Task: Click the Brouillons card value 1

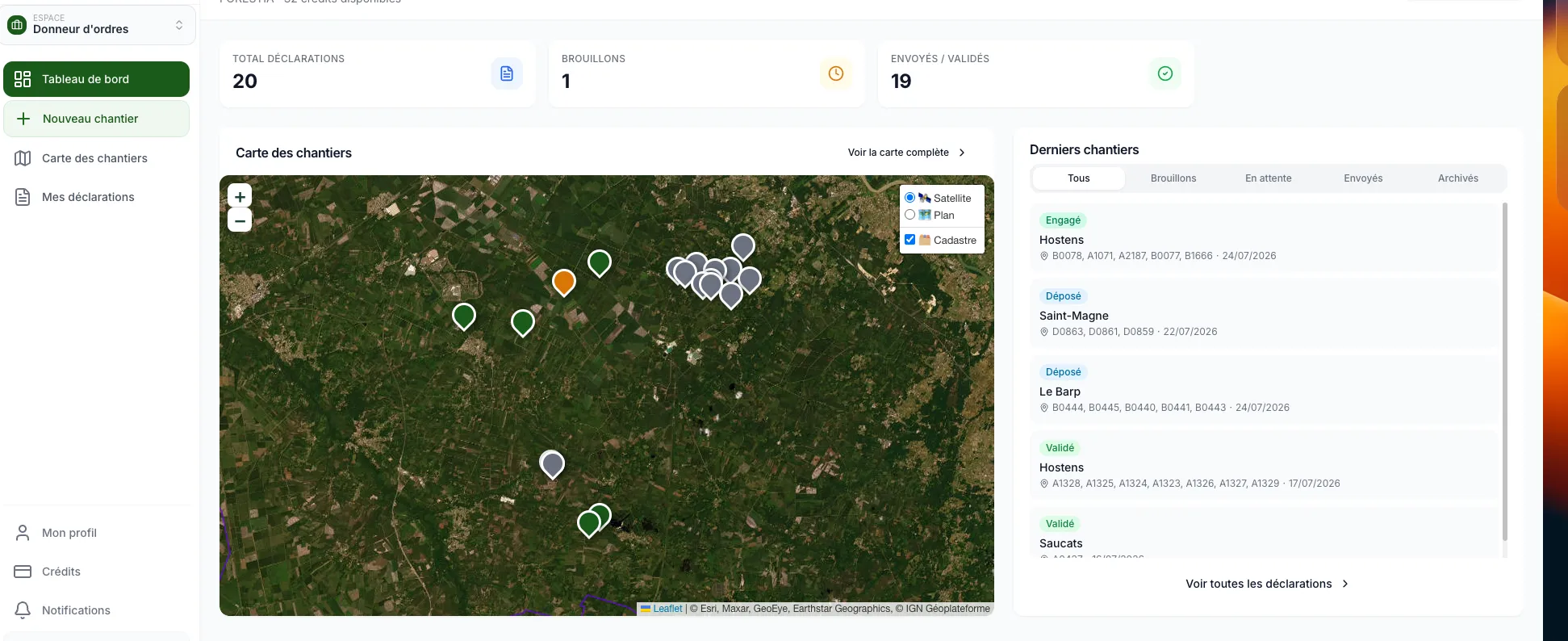Action: 566,82
